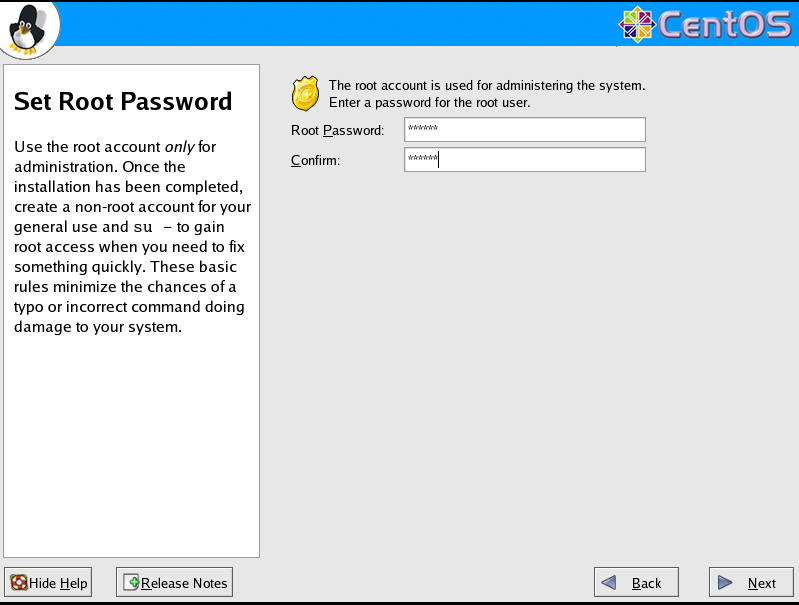Screen dimensions: 799x605
Task: Click the left arrow icon on Back
Action: click(x=609, y=582)
